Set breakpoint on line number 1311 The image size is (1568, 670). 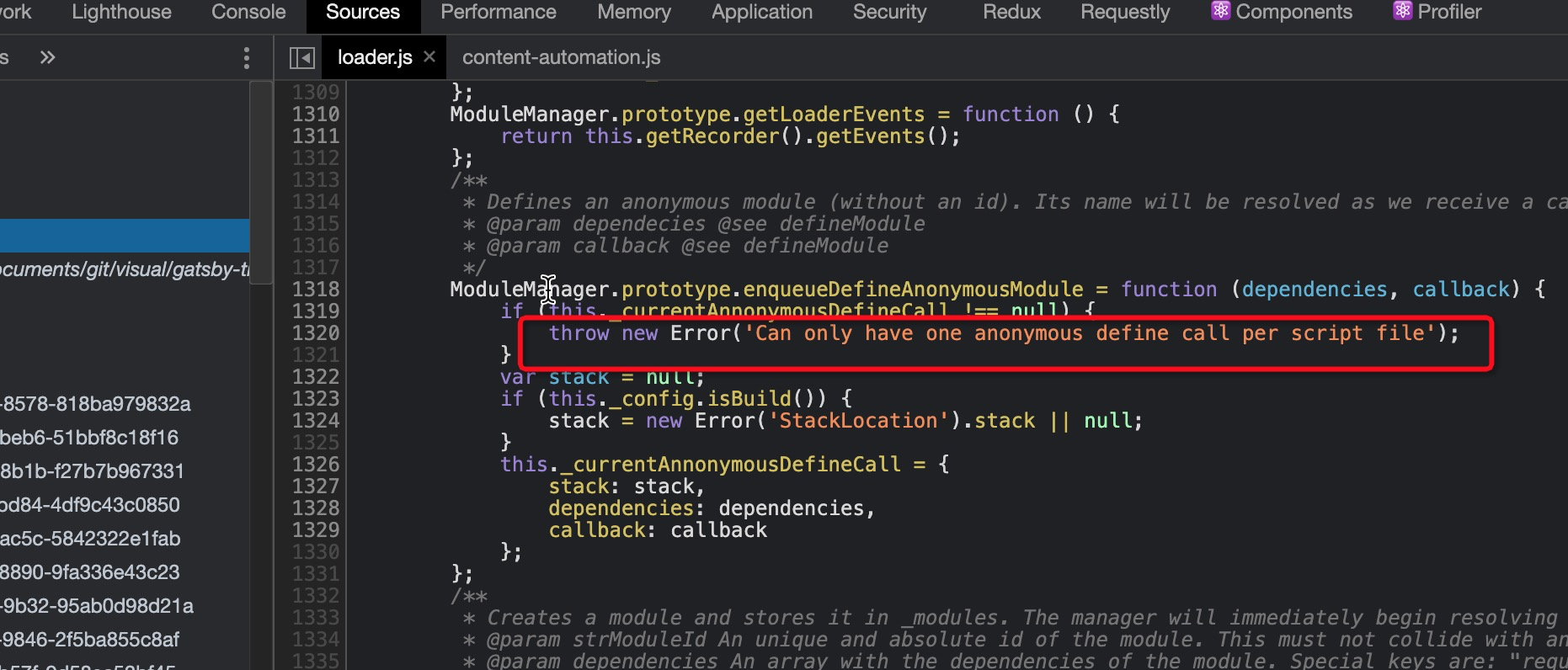(316, 136)
